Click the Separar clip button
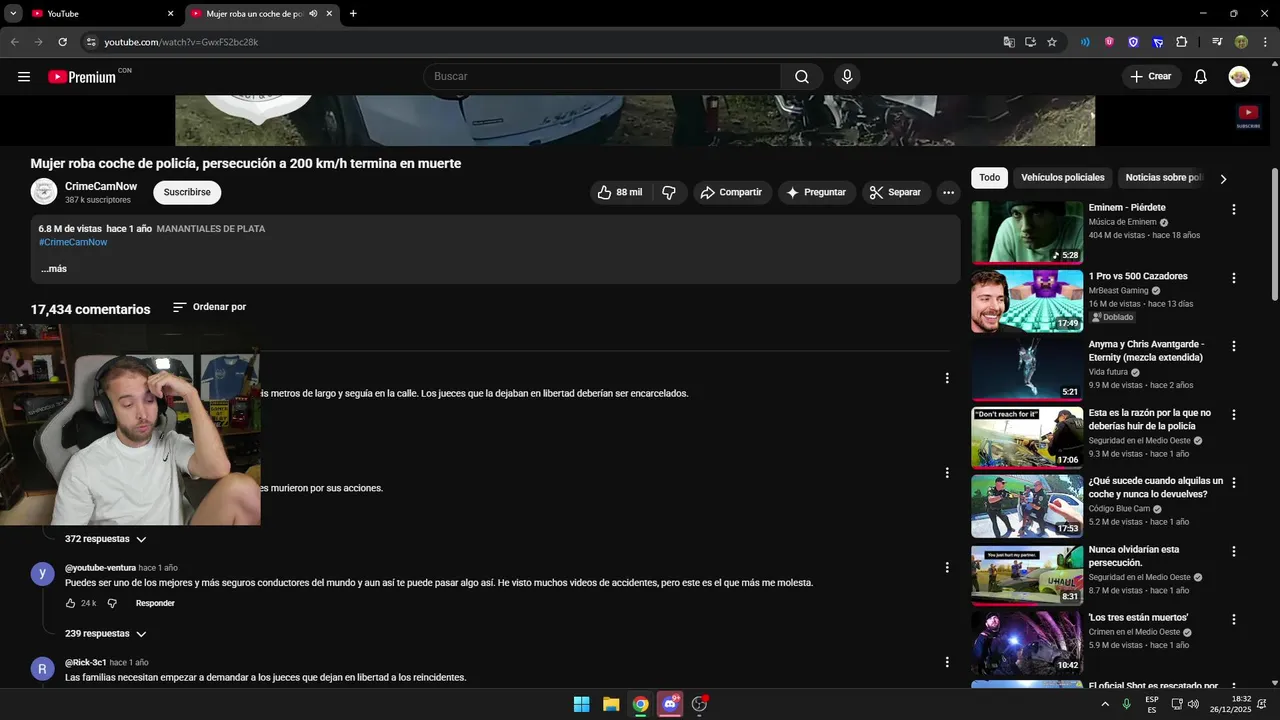The height and width of the screenshot is (720, 1280). click(896, 192)
